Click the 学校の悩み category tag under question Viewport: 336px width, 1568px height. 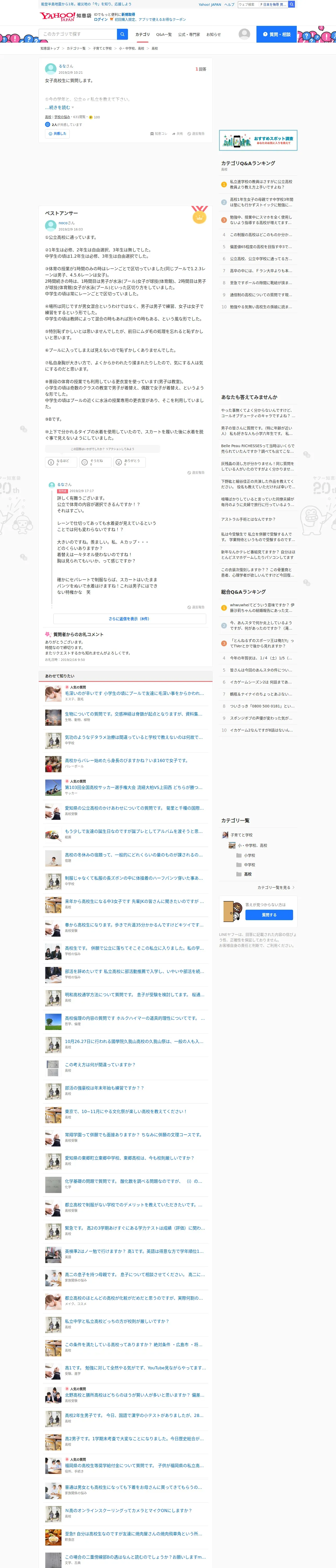pos(62,117)
